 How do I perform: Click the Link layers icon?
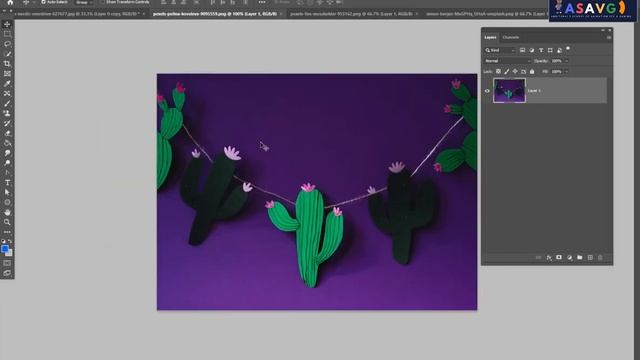pyautogui.click(x=538, y=258)
